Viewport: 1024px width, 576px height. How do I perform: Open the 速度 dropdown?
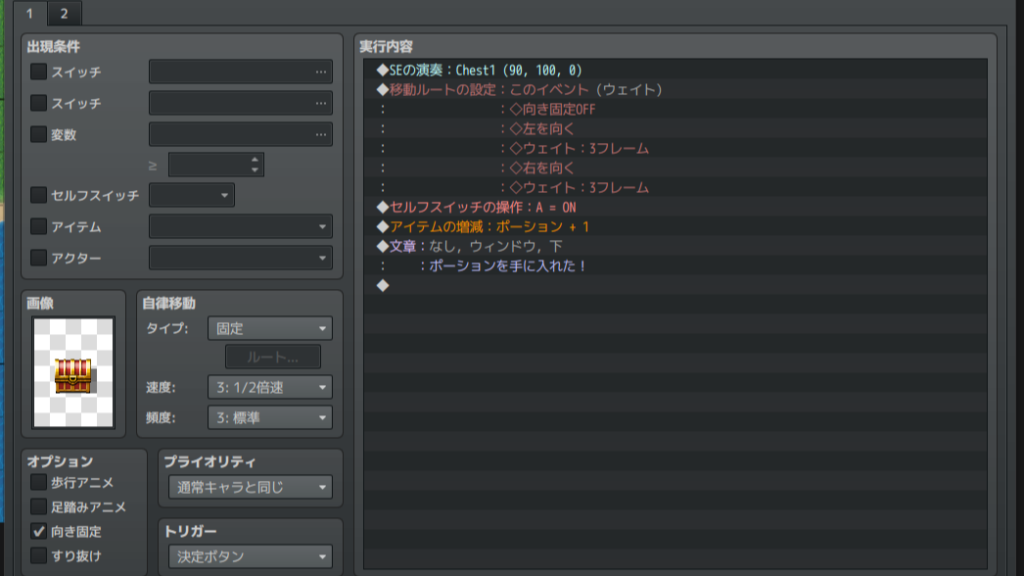[270, 387]
